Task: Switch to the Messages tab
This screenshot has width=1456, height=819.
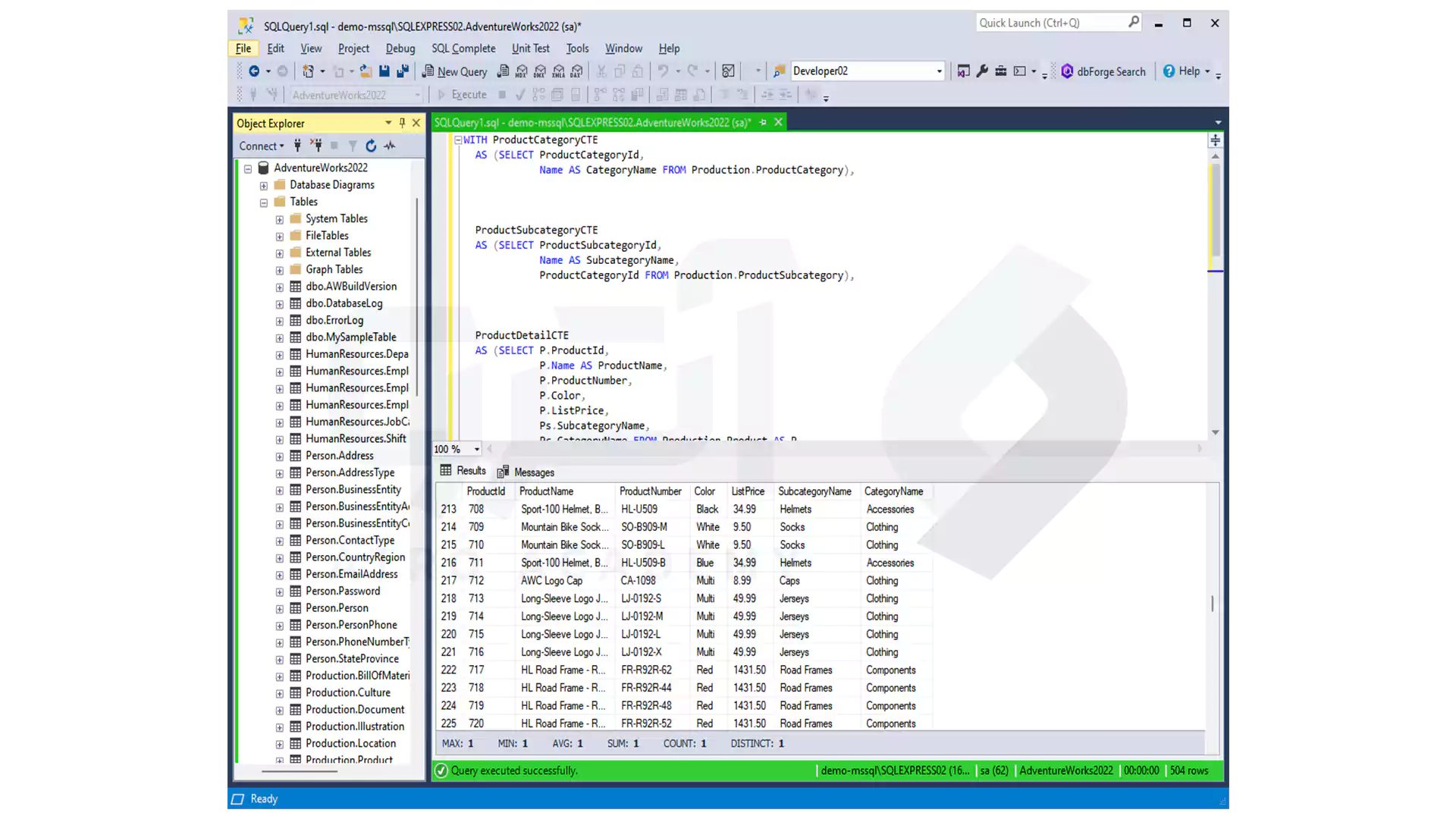Action: (526, 472)
